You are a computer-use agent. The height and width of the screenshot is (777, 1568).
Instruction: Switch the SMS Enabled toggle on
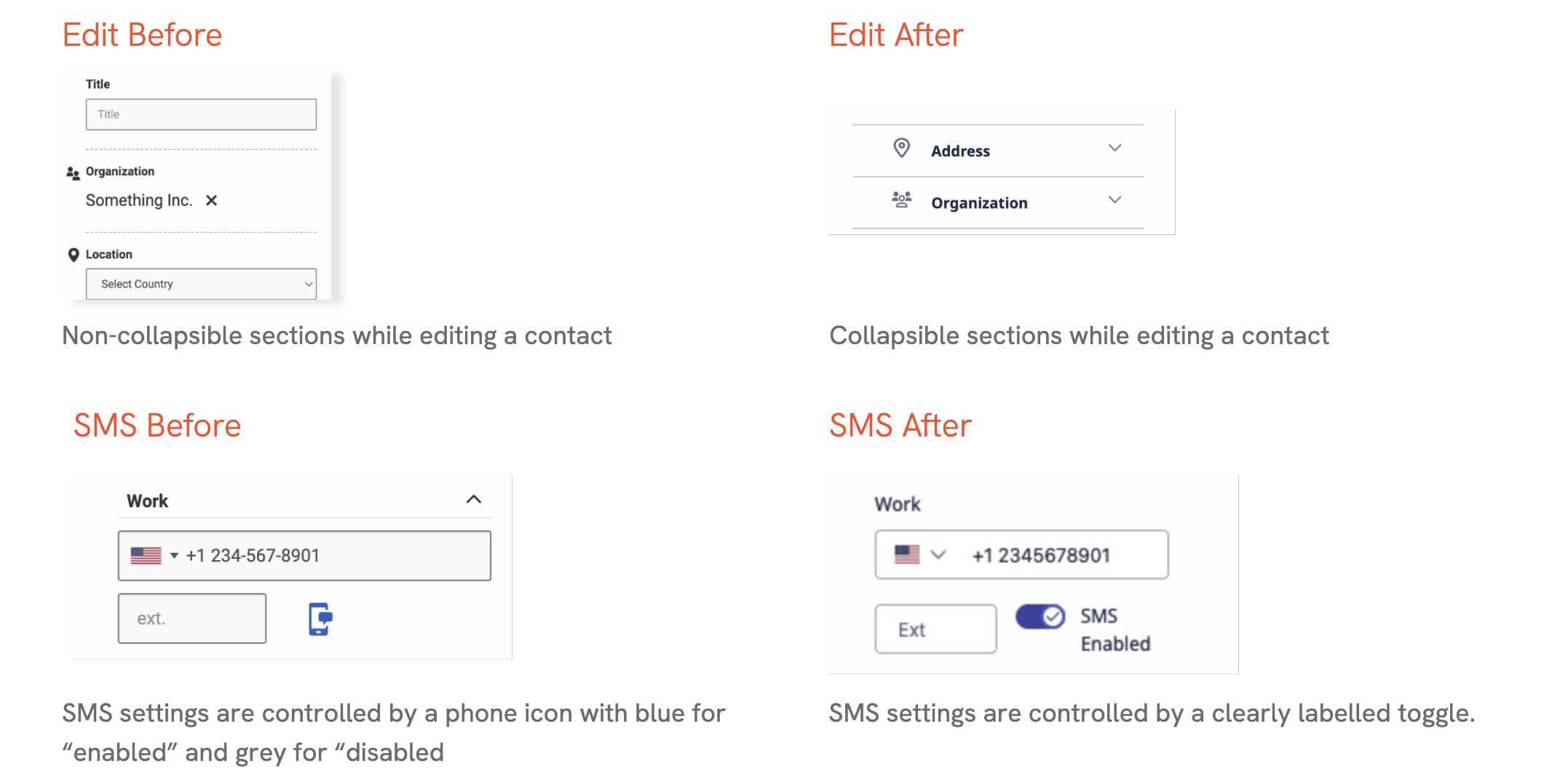tap(1040, 617)
